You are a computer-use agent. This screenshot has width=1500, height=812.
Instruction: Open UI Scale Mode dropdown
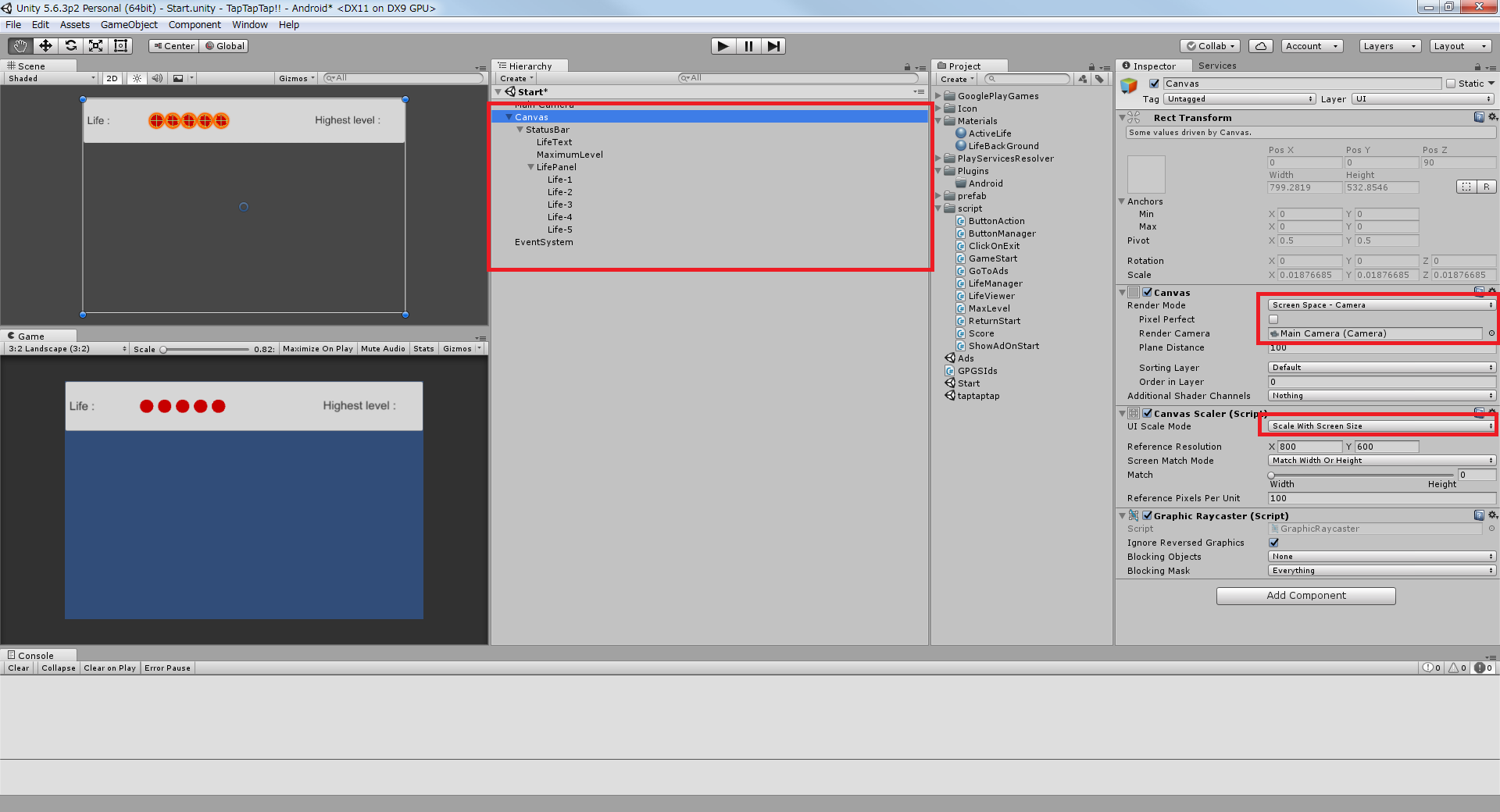pyautogui.click(x=1381, y=426)
